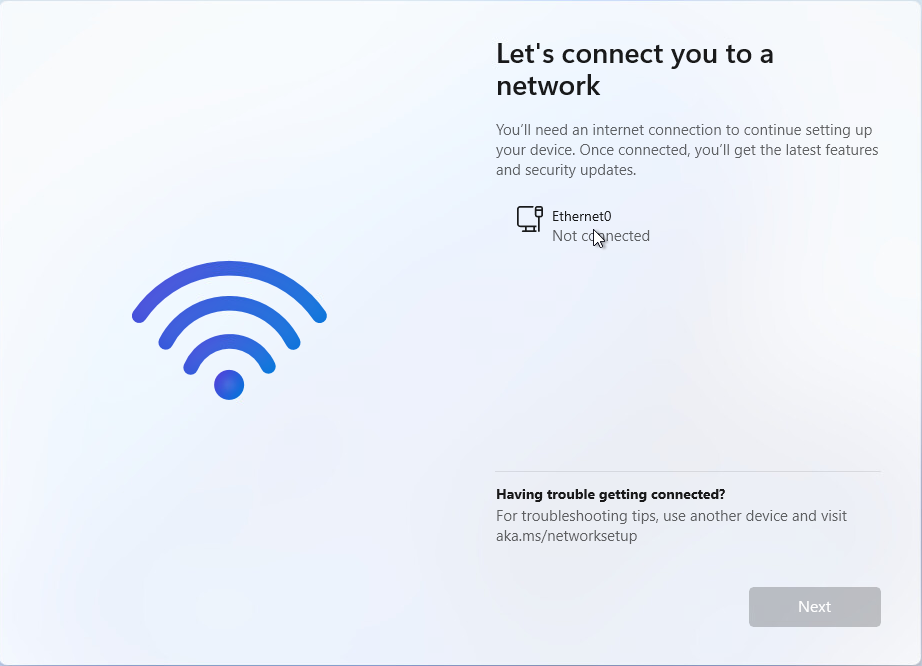Click the Ethernet adapter computer icon

click(x=529, y=219)
